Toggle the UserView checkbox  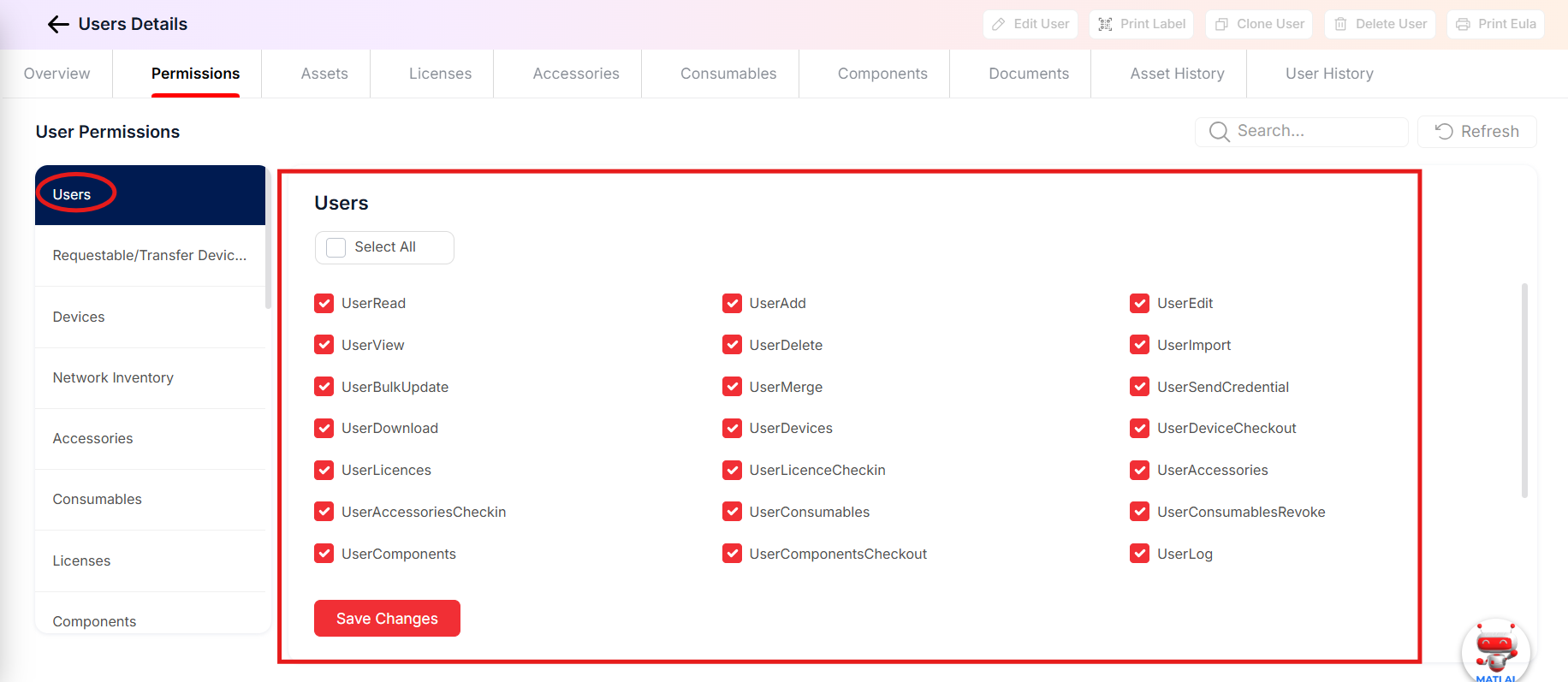(324, 345)
